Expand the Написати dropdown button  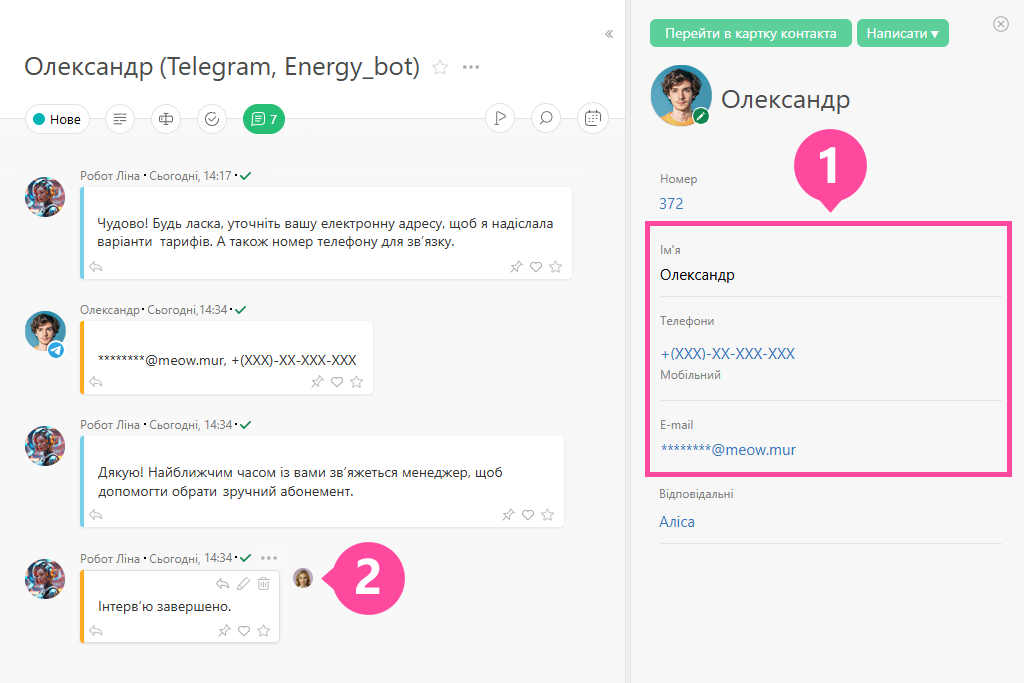click(902, 33)
